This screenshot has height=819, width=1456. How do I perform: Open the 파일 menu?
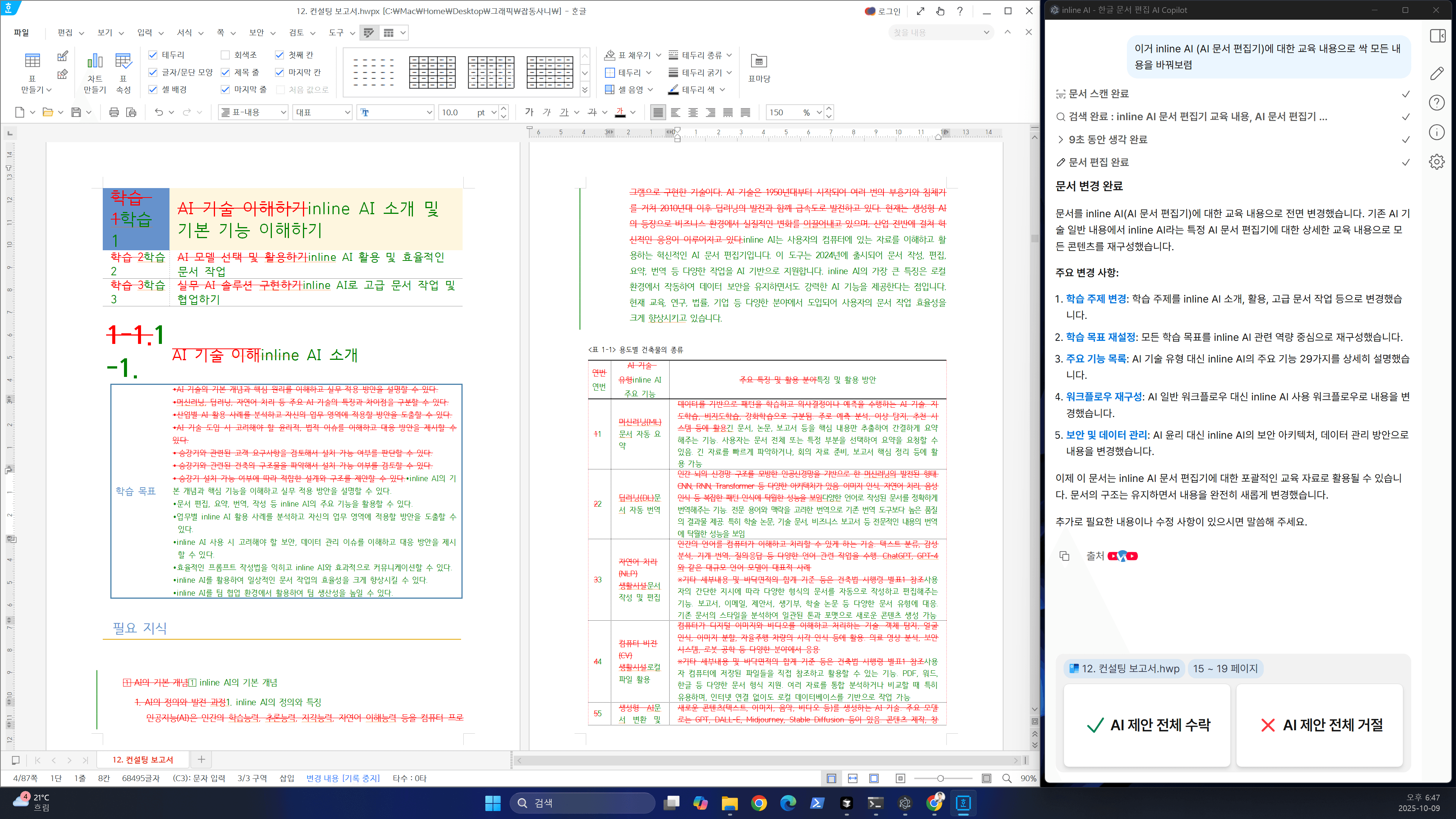click(22, 33)
